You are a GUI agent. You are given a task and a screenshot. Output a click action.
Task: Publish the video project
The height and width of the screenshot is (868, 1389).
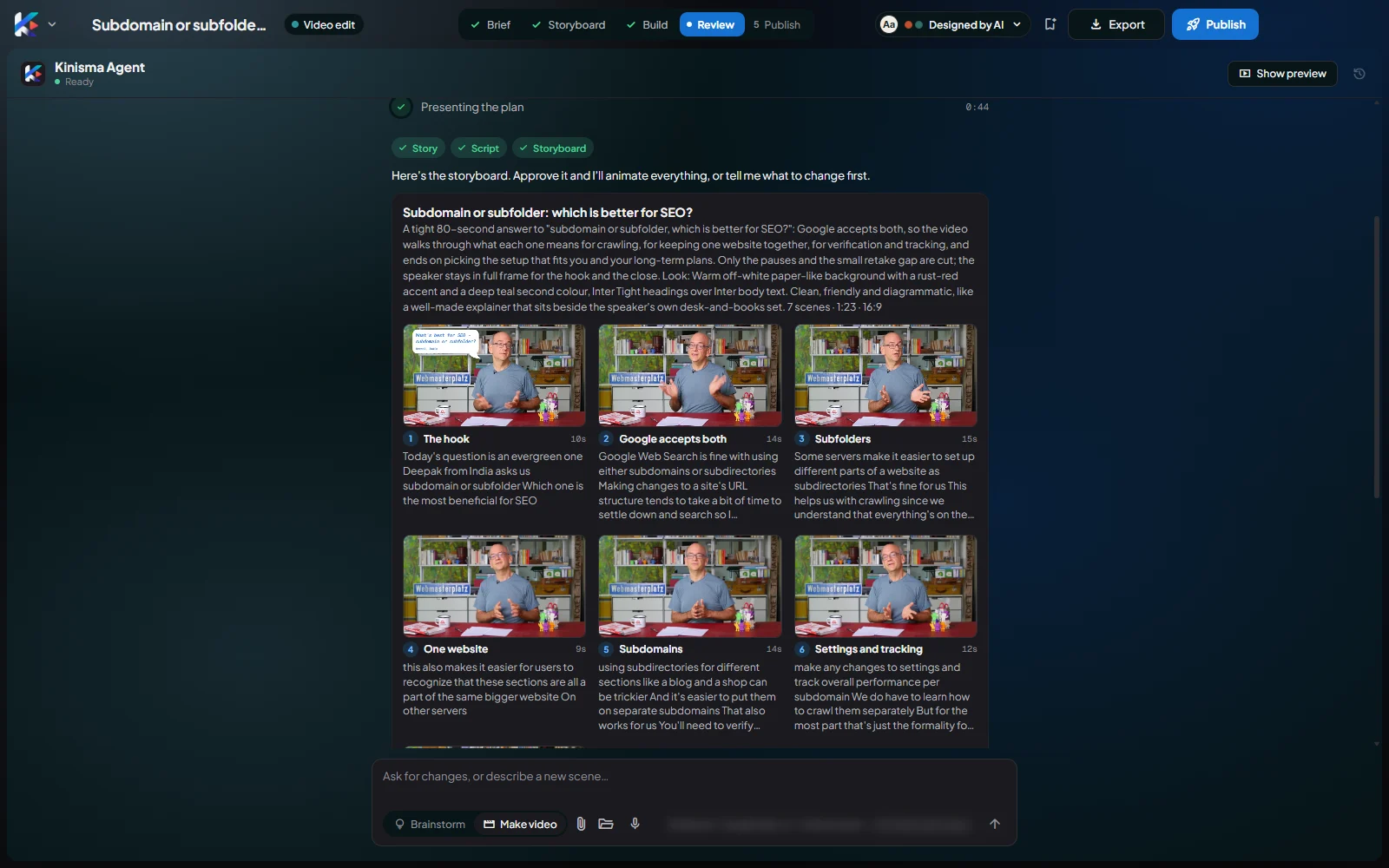point(1215,24)
